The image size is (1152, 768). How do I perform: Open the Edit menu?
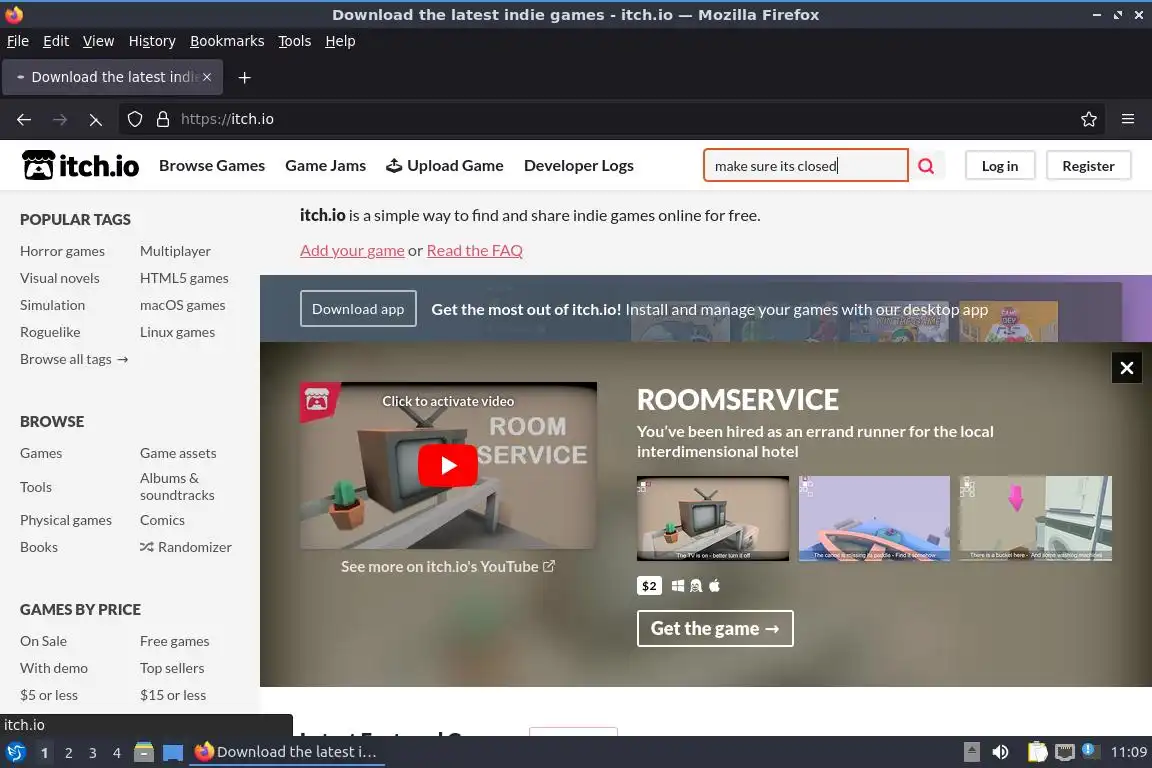pyautogui.click(x=56, y=41)
